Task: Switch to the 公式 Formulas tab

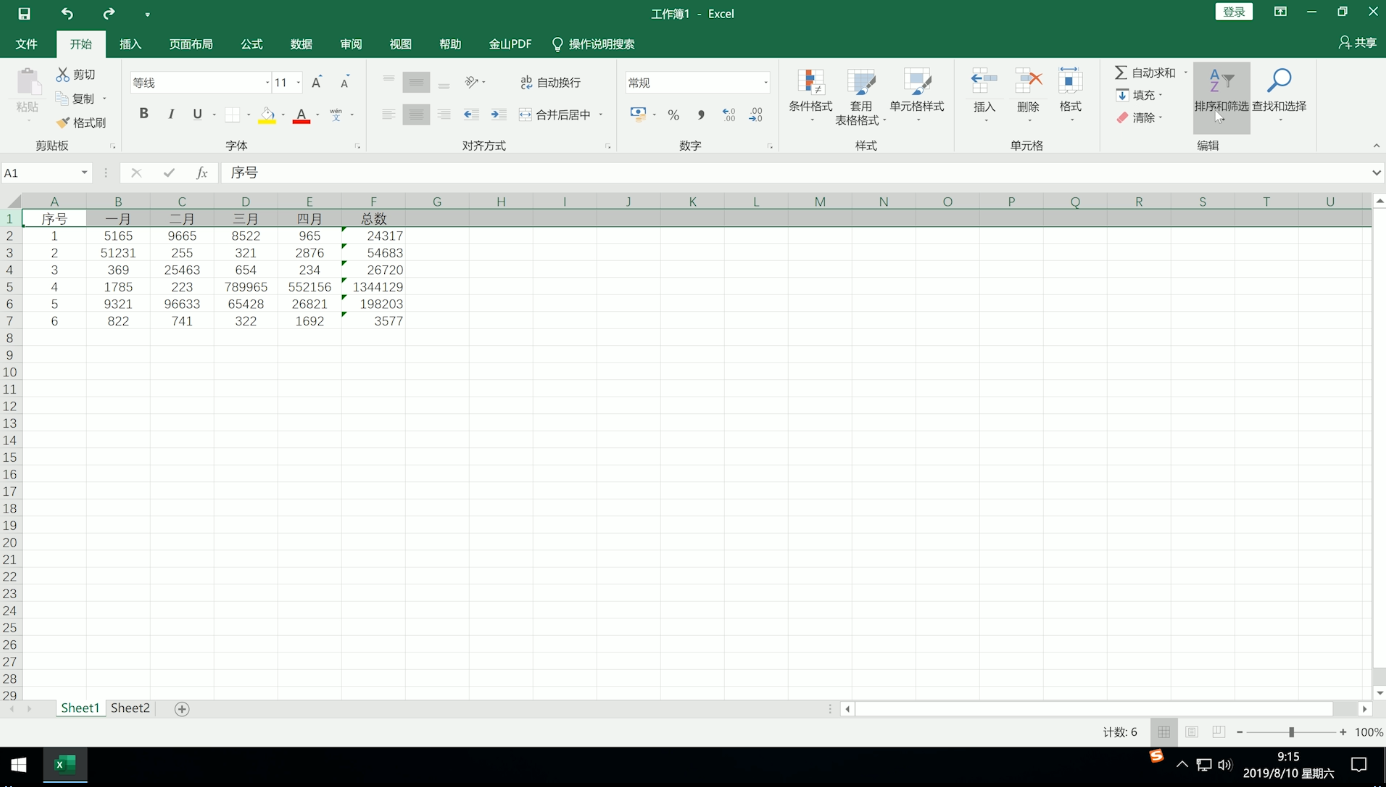Action: (x=251, y=44)
